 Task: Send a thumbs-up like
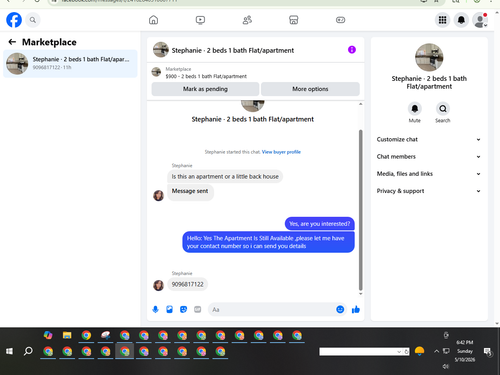[356, 310]
